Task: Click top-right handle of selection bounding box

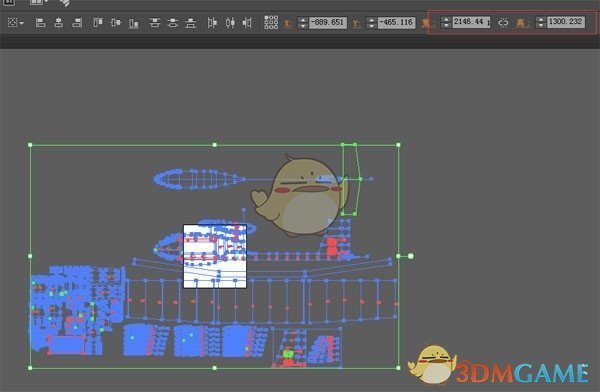Action: click(398, 145)
